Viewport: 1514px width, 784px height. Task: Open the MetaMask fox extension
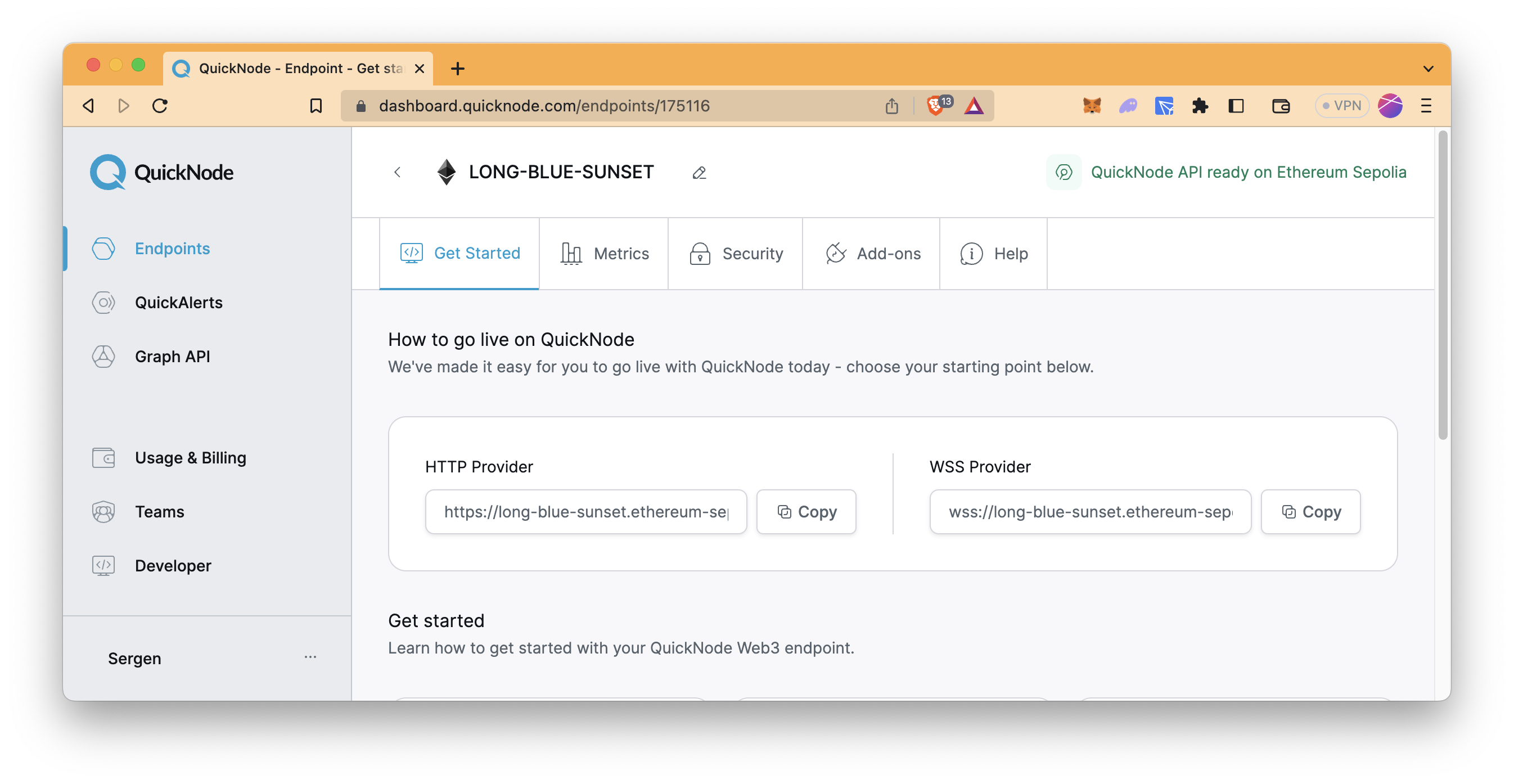(1092, 106)
